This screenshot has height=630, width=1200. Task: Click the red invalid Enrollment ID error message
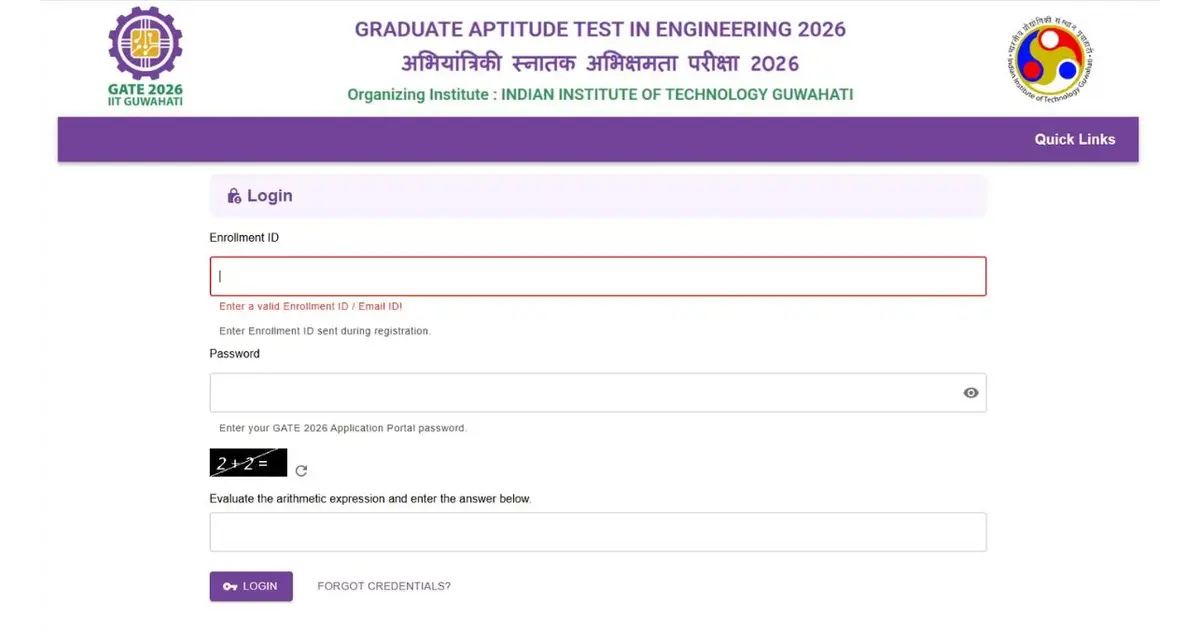pos(310,307)
